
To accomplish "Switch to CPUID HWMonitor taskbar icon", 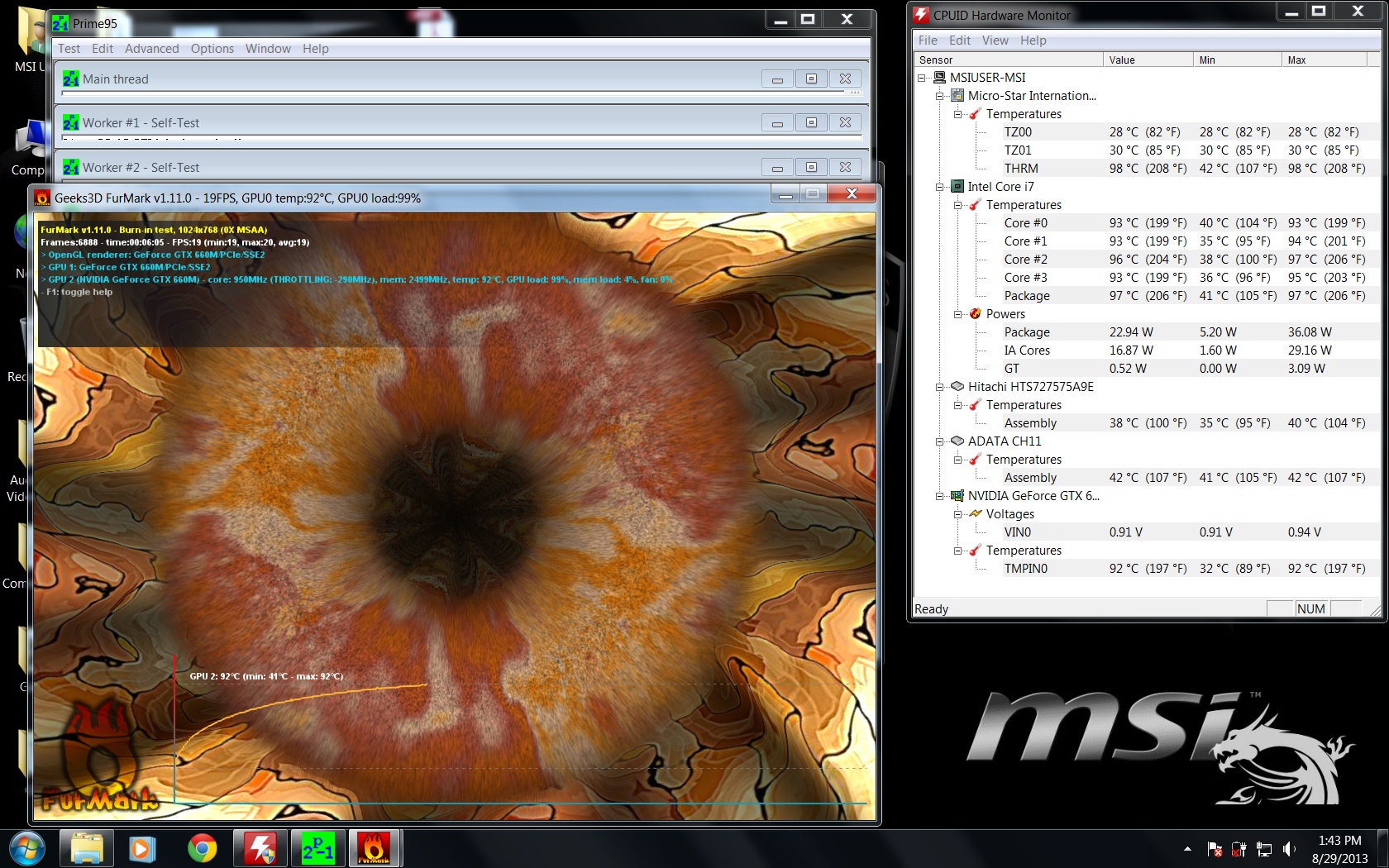I will click(x=260, y=848).
